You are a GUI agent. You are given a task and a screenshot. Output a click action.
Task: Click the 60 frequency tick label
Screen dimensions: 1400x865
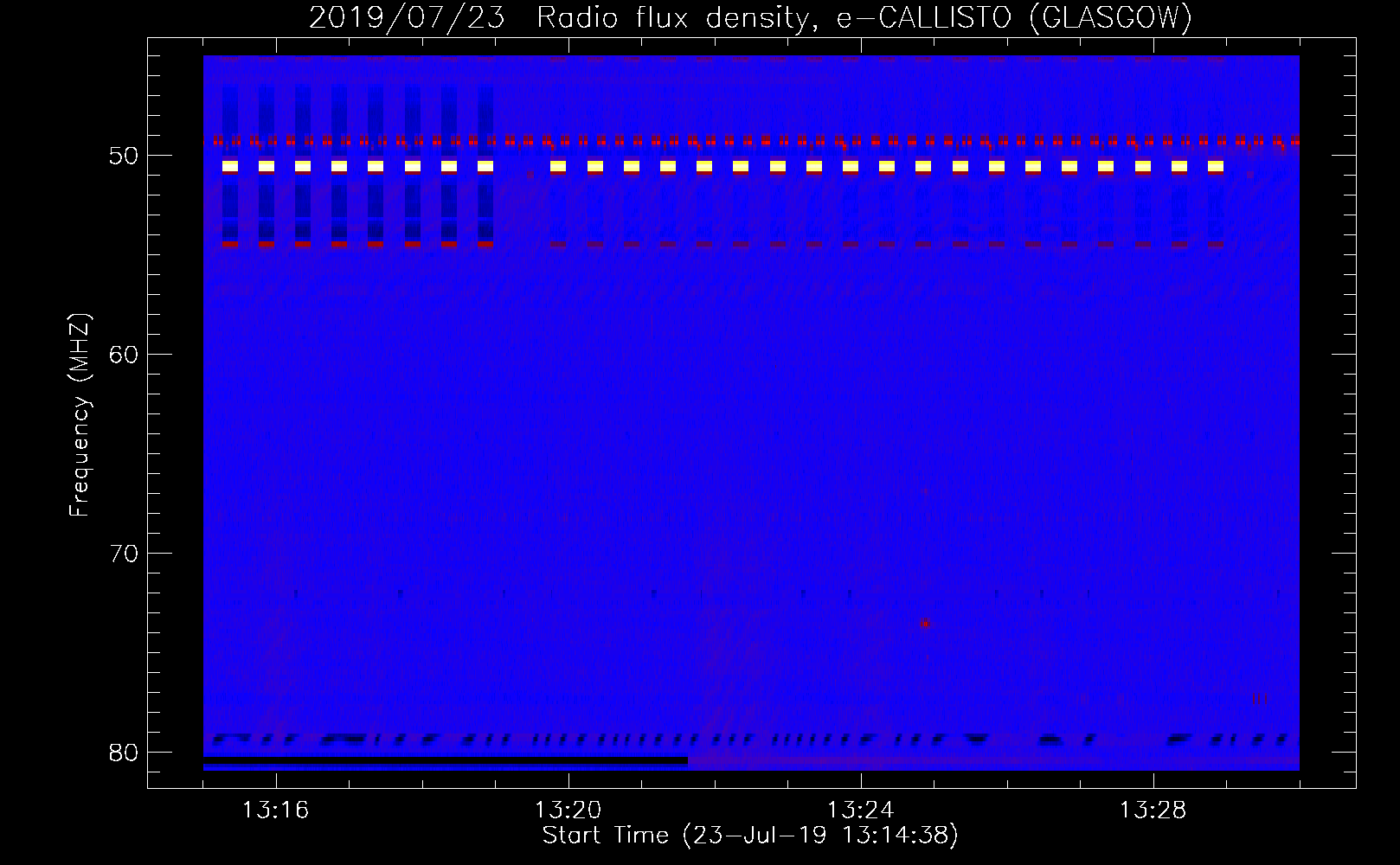[x=124, y=355]
